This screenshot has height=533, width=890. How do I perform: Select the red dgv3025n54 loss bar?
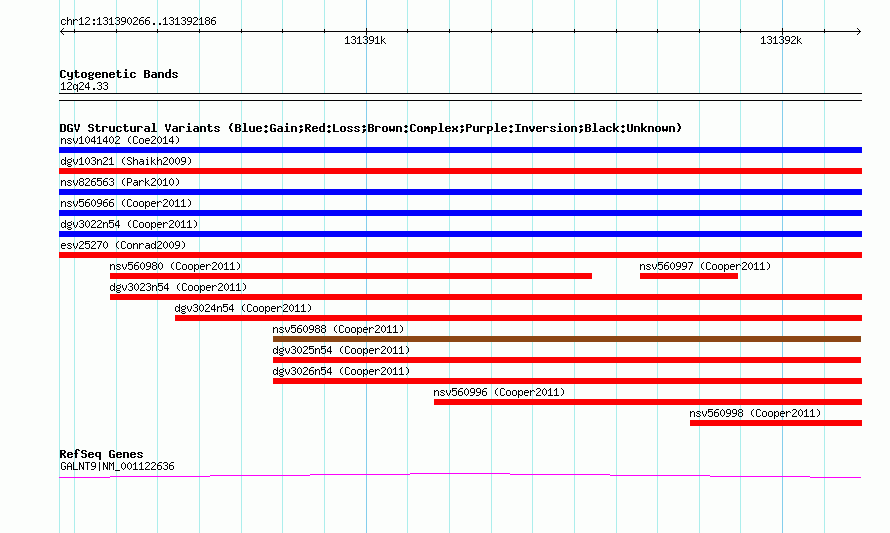[567, 360]
